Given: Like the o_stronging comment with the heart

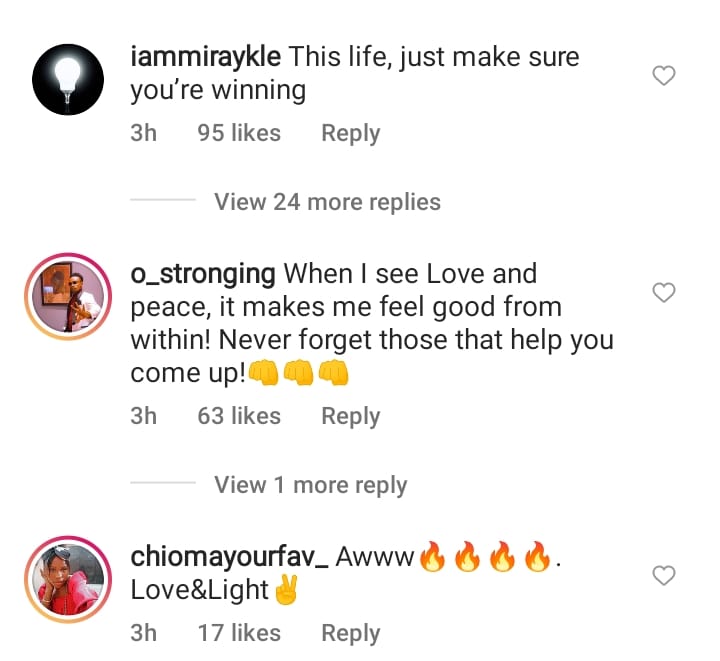Looking at the screenshot, I should coord(663,293).
